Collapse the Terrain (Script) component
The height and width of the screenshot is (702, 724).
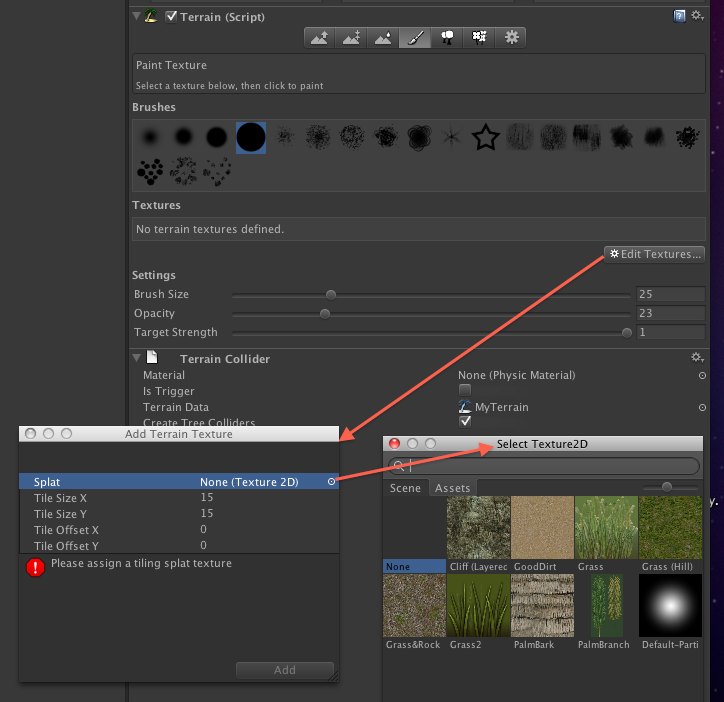[136, 16]
